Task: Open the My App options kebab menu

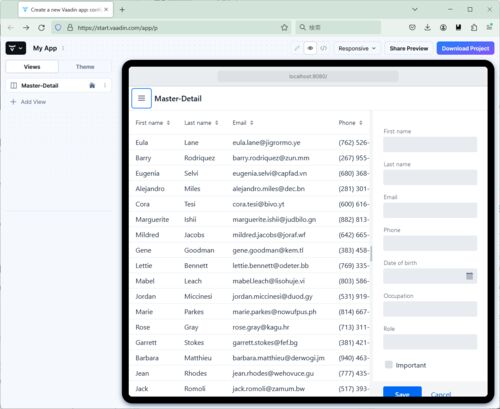Action: click(63, 48)
